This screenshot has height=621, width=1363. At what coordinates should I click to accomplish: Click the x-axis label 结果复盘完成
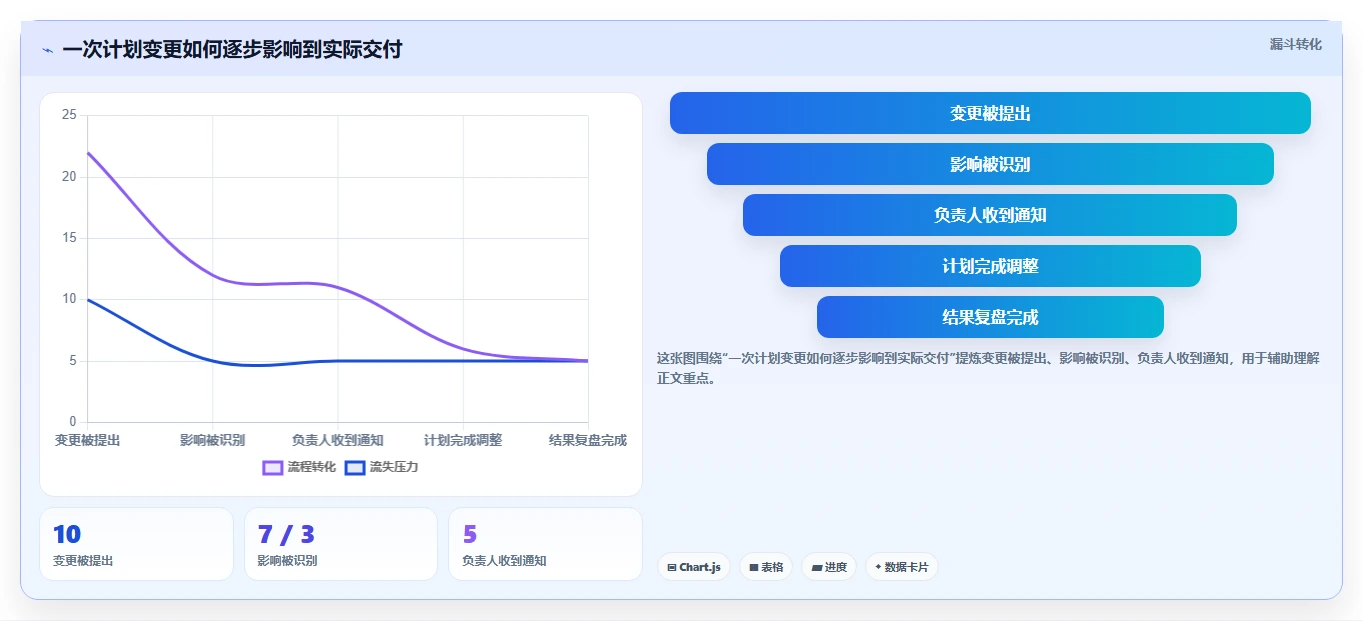pyautogui.click(x=588, y=440)
